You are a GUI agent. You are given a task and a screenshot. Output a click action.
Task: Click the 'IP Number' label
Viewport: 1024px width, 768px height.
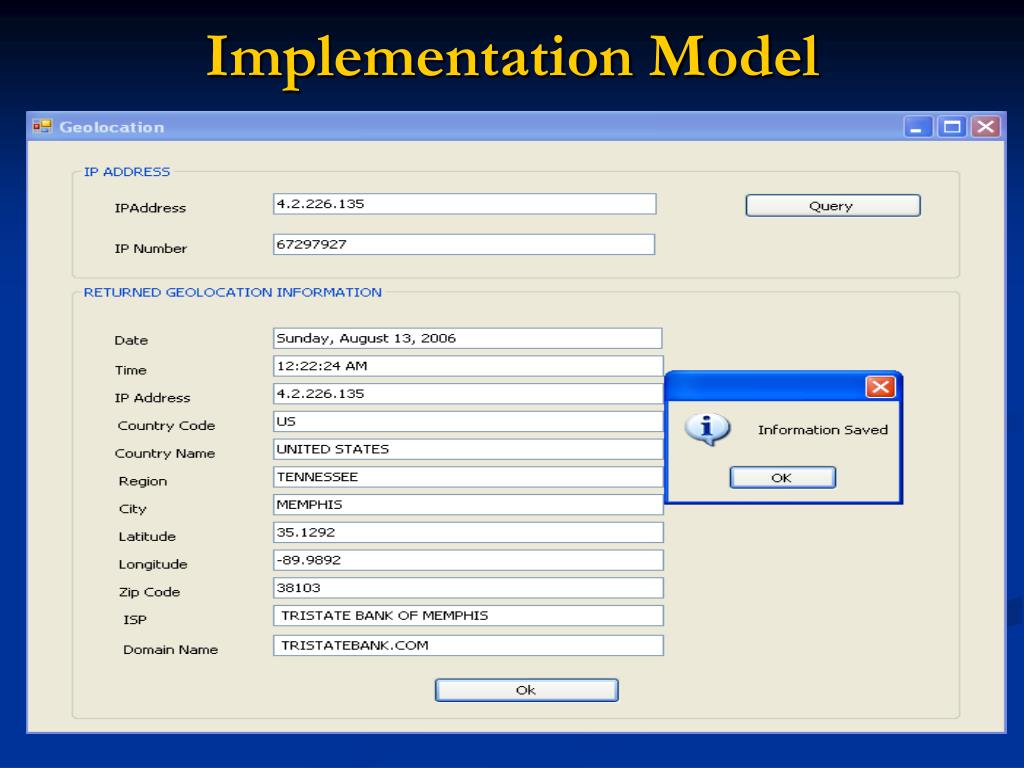(151, 249)
